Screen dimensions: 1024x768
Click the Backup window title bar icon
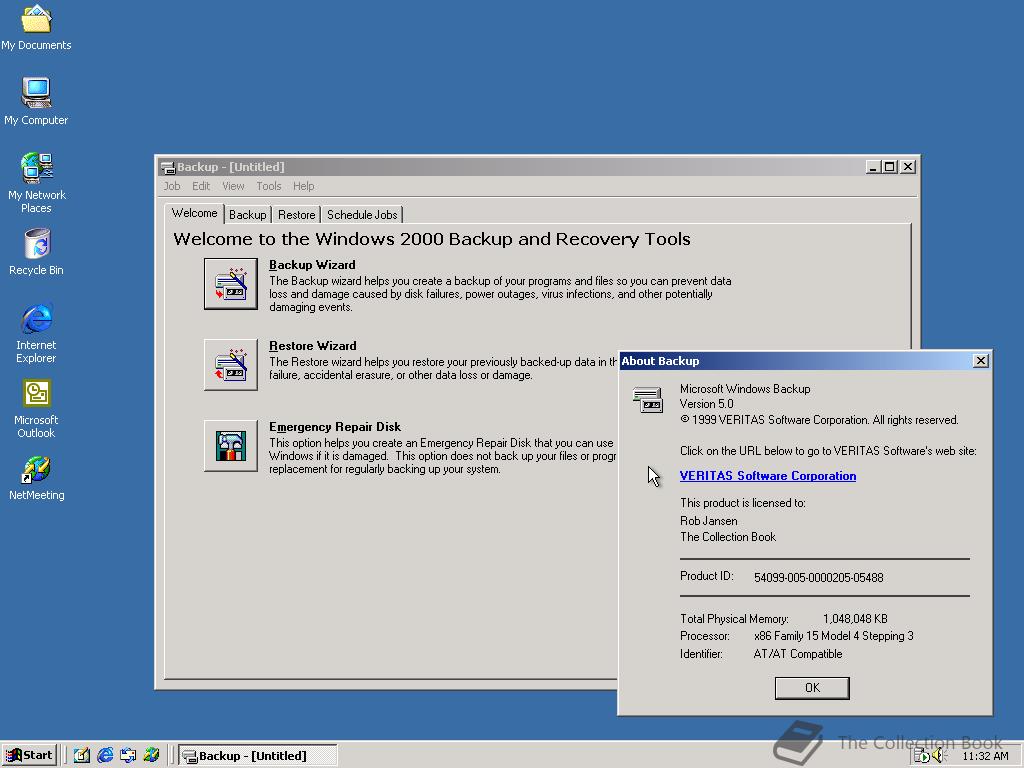168,167
